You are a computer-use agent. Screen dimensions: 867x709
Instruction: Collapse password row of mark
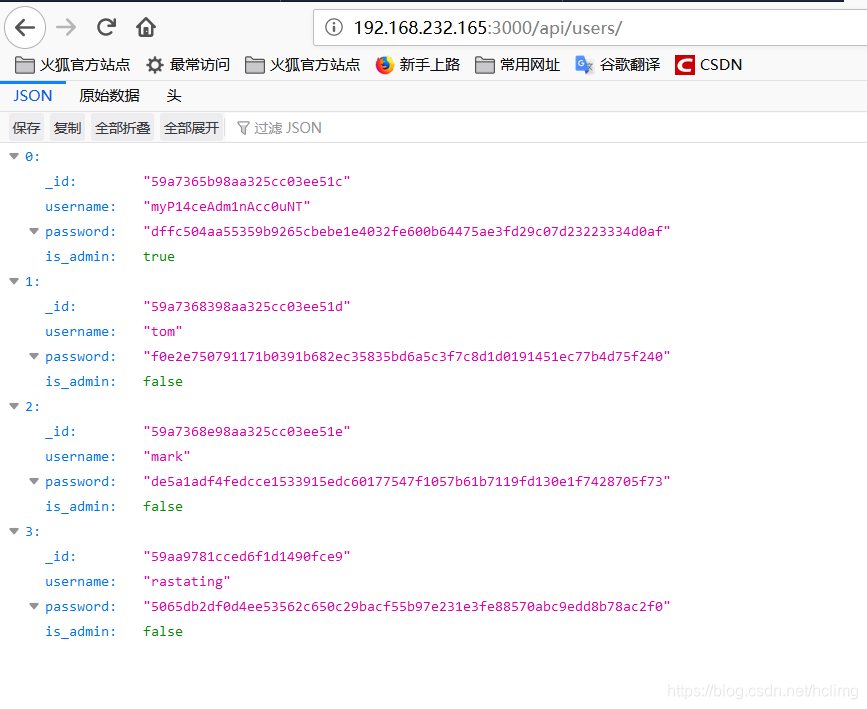click(34, 482)
